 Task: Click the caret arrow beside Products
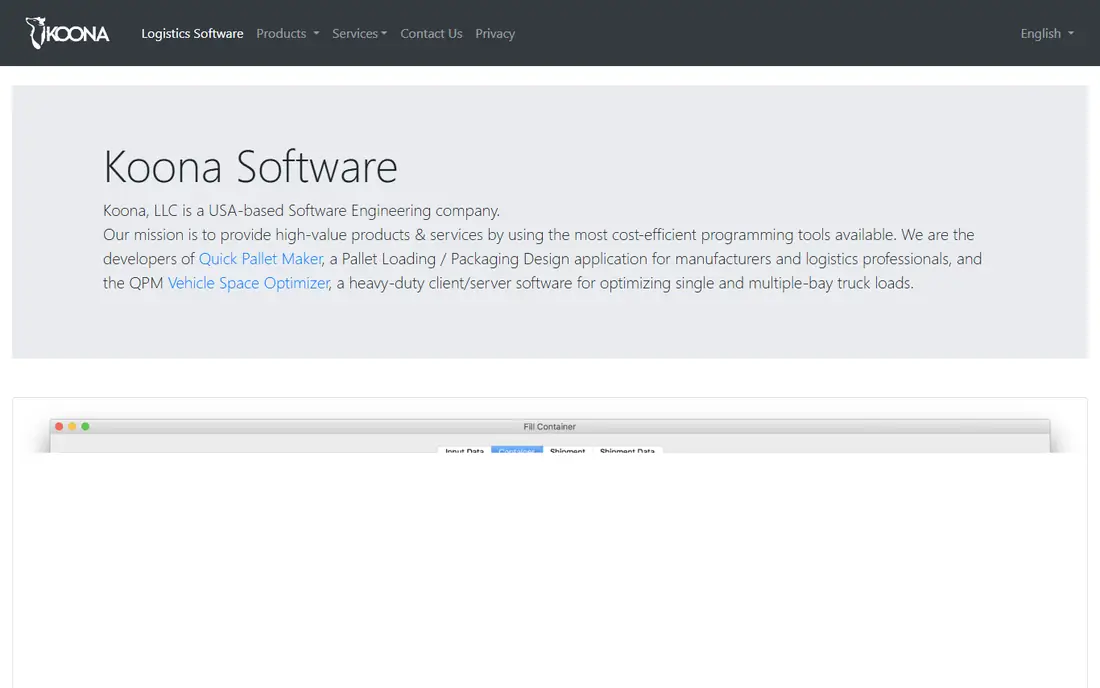click(x=316, y=34)
